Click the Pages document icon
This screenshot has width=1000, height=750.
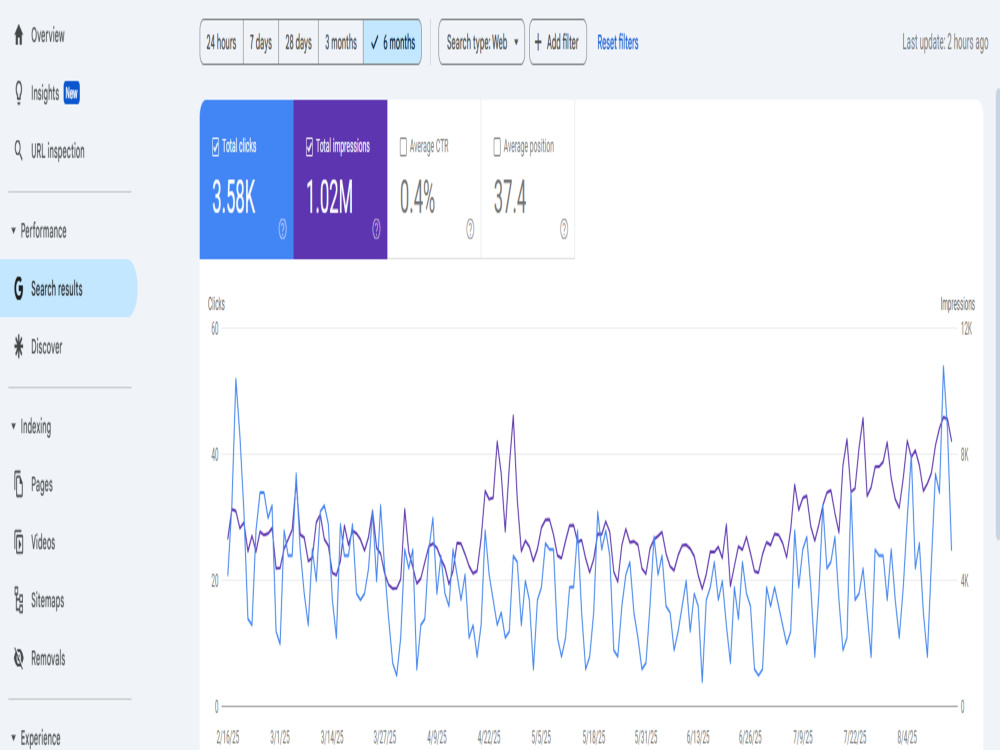(x=18, y=484)
